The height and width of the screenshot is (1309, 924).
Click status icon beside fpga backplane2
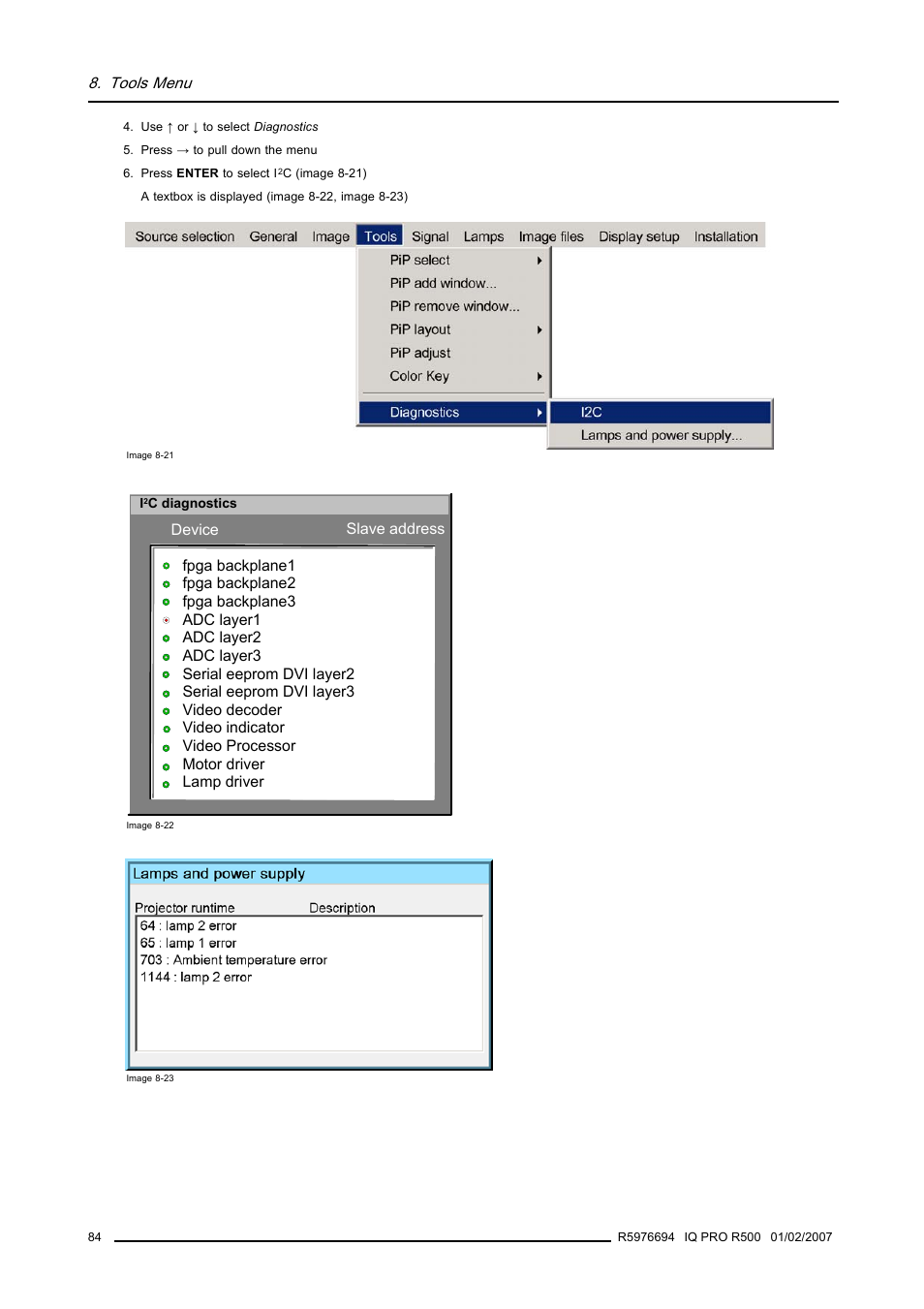[166, 584]
